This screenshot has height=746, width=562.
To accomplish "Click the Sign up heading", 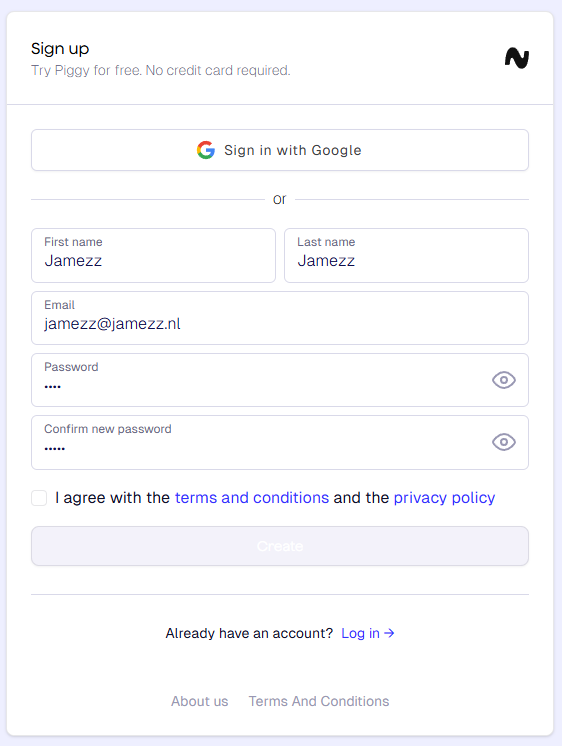I will coord(60,49).
